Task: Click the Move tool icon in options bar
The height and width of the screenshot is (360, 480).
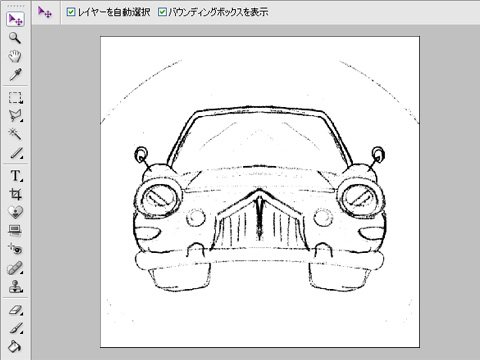Action: 45,12
